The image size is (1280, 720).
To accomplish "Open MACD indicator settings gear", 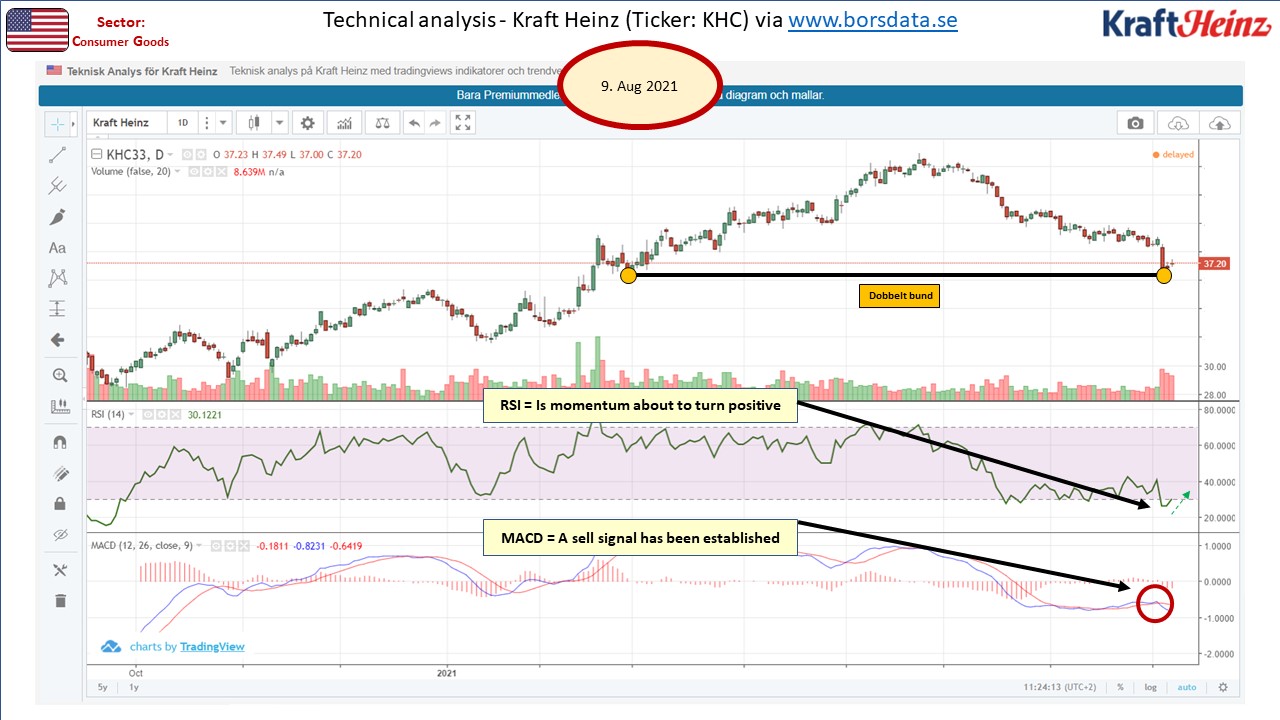I will click(x=229, y=546).
